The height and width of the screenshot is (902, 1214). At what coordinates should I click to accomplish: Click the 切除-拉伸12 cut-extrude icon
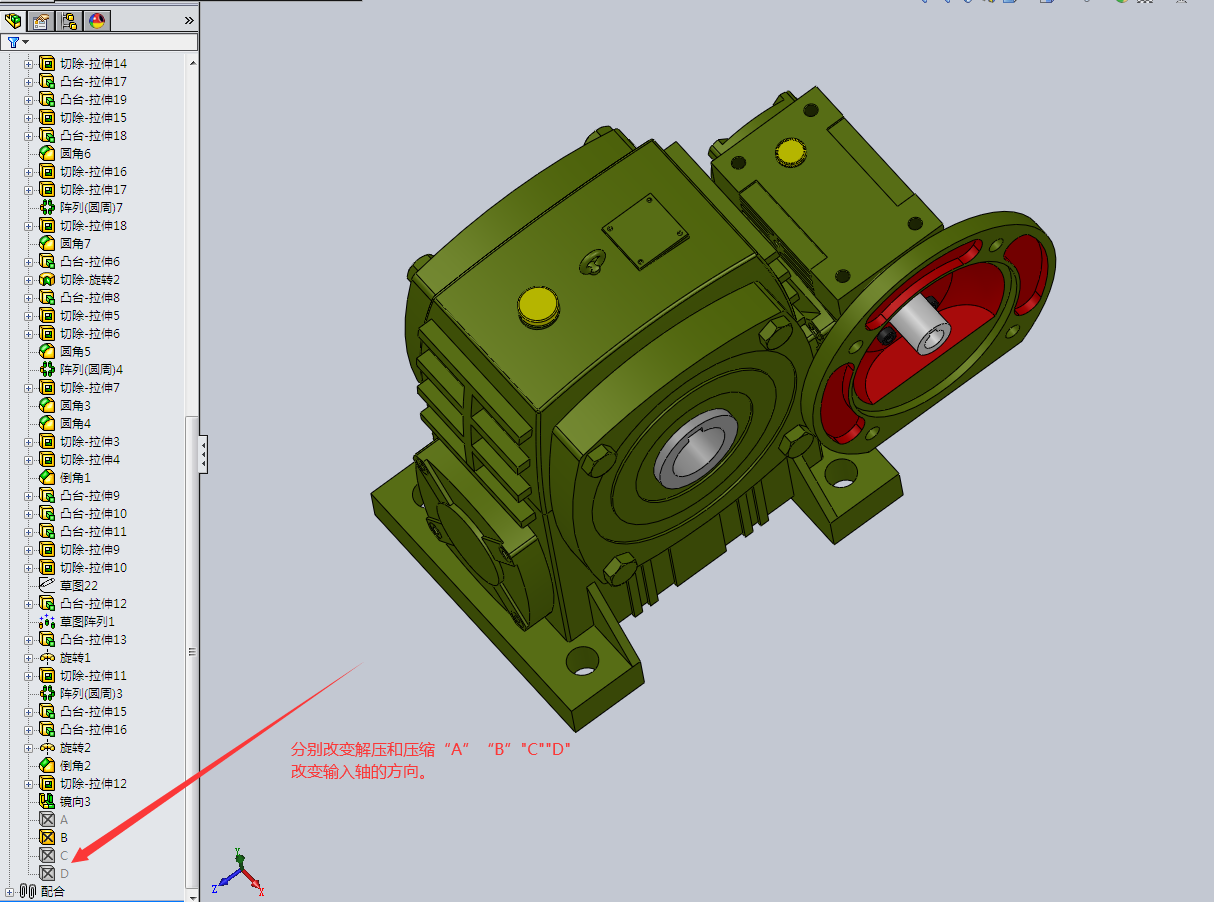(x=47, y=784)
